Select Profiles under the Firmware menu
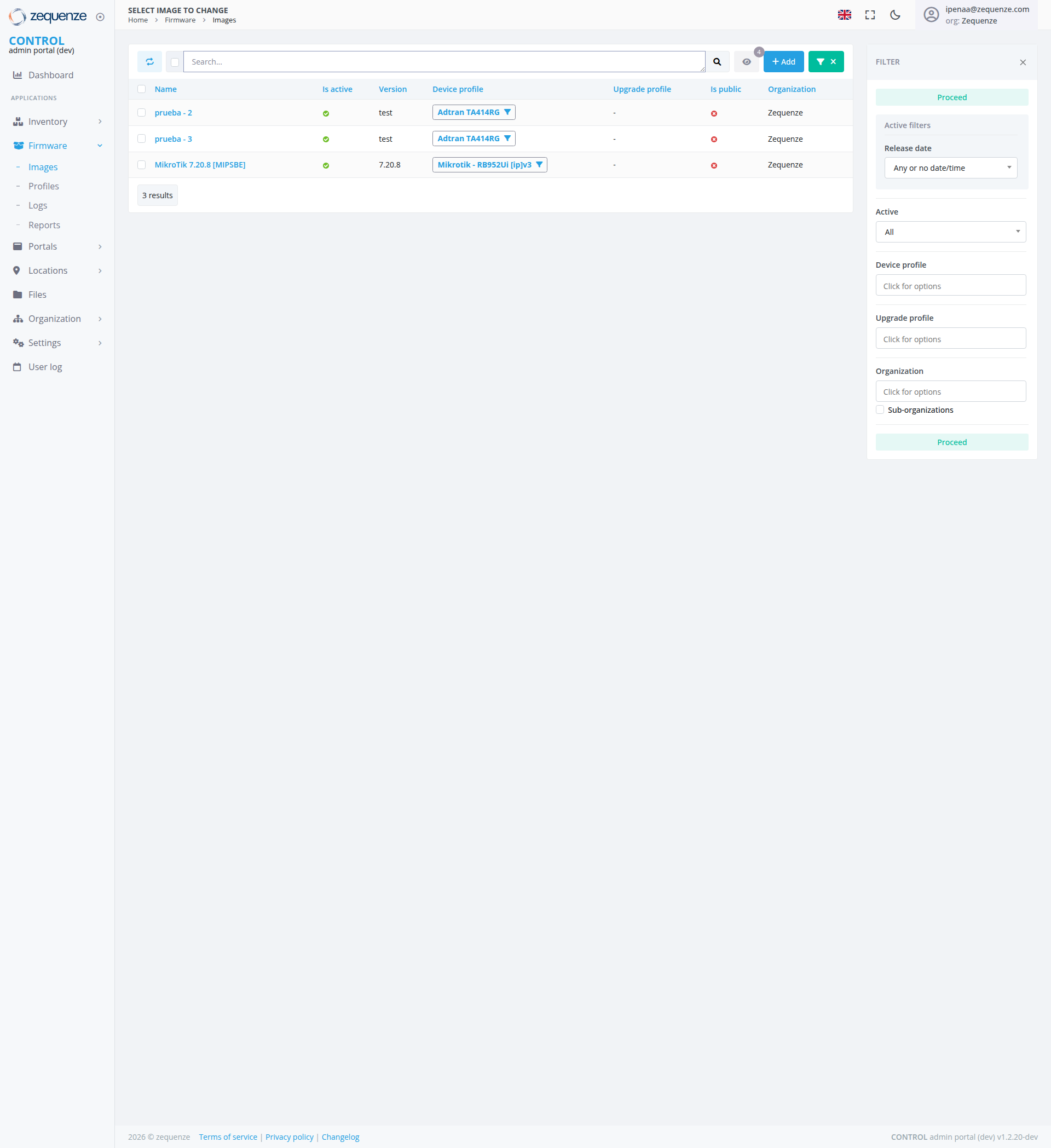Screen dimensions: 1051x1148 coord(43,186)
